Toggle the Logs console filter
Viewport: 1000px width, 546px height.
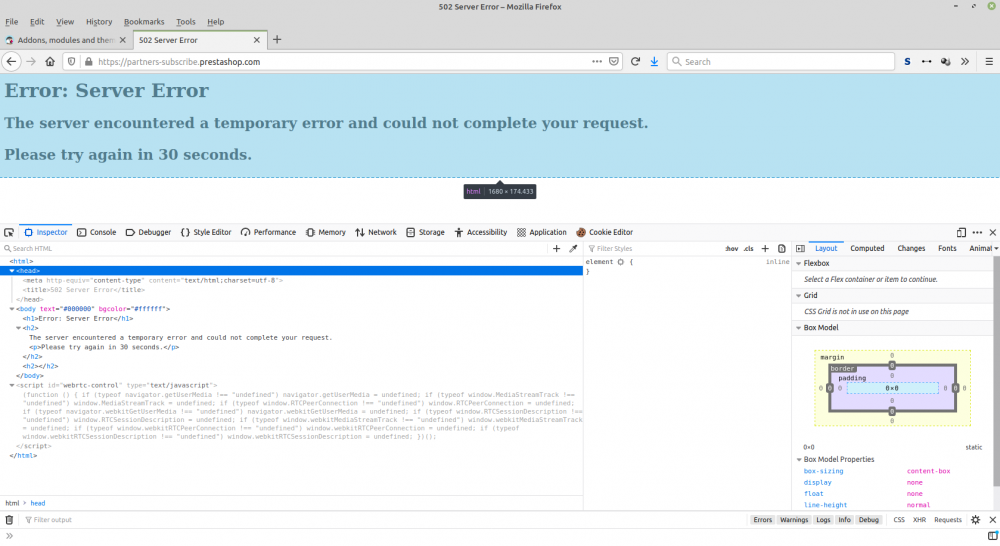823,520
